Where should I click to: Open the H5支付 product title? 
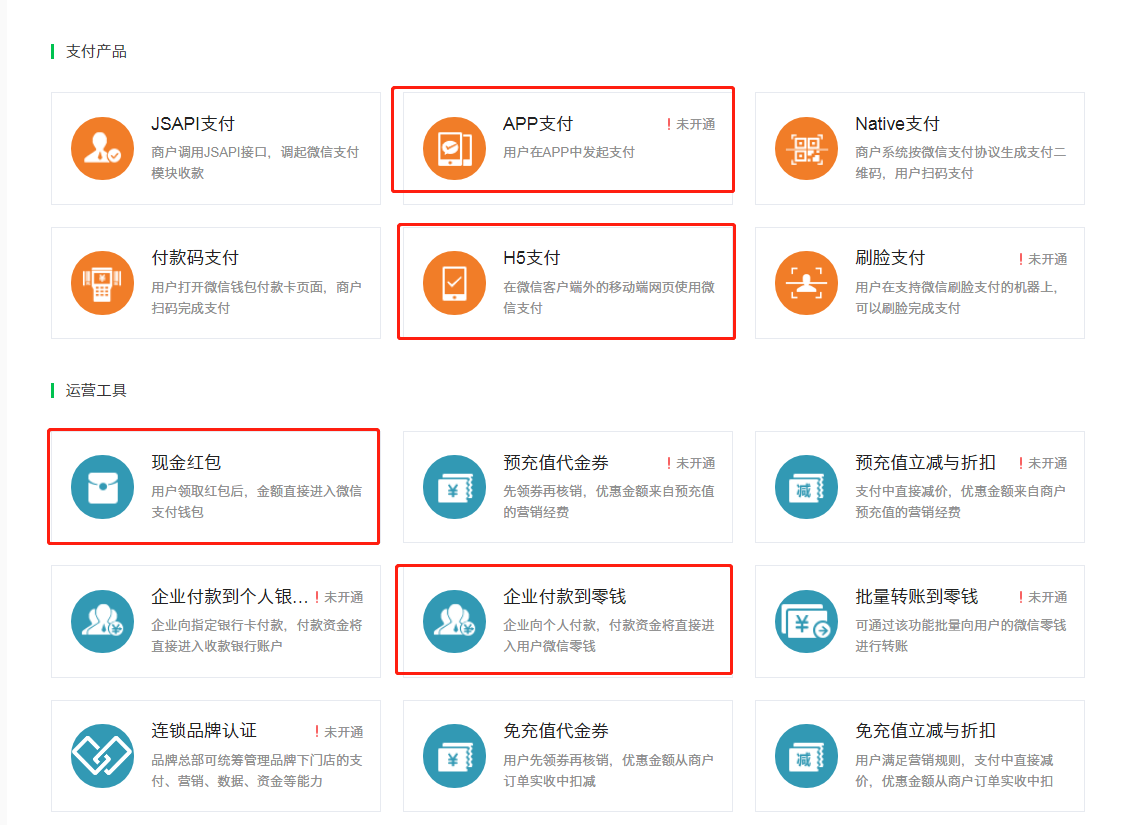tap(531, 258)
